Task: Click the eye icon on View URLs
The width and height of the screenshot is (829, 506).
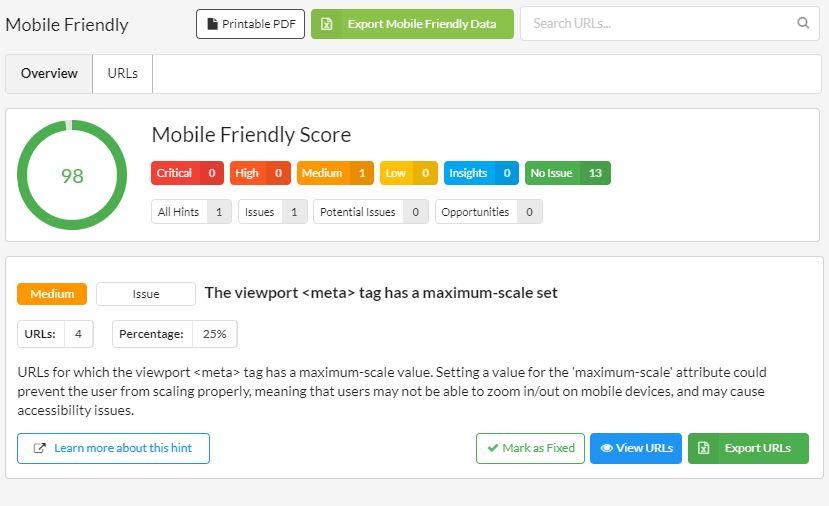Action: (606, 448)
